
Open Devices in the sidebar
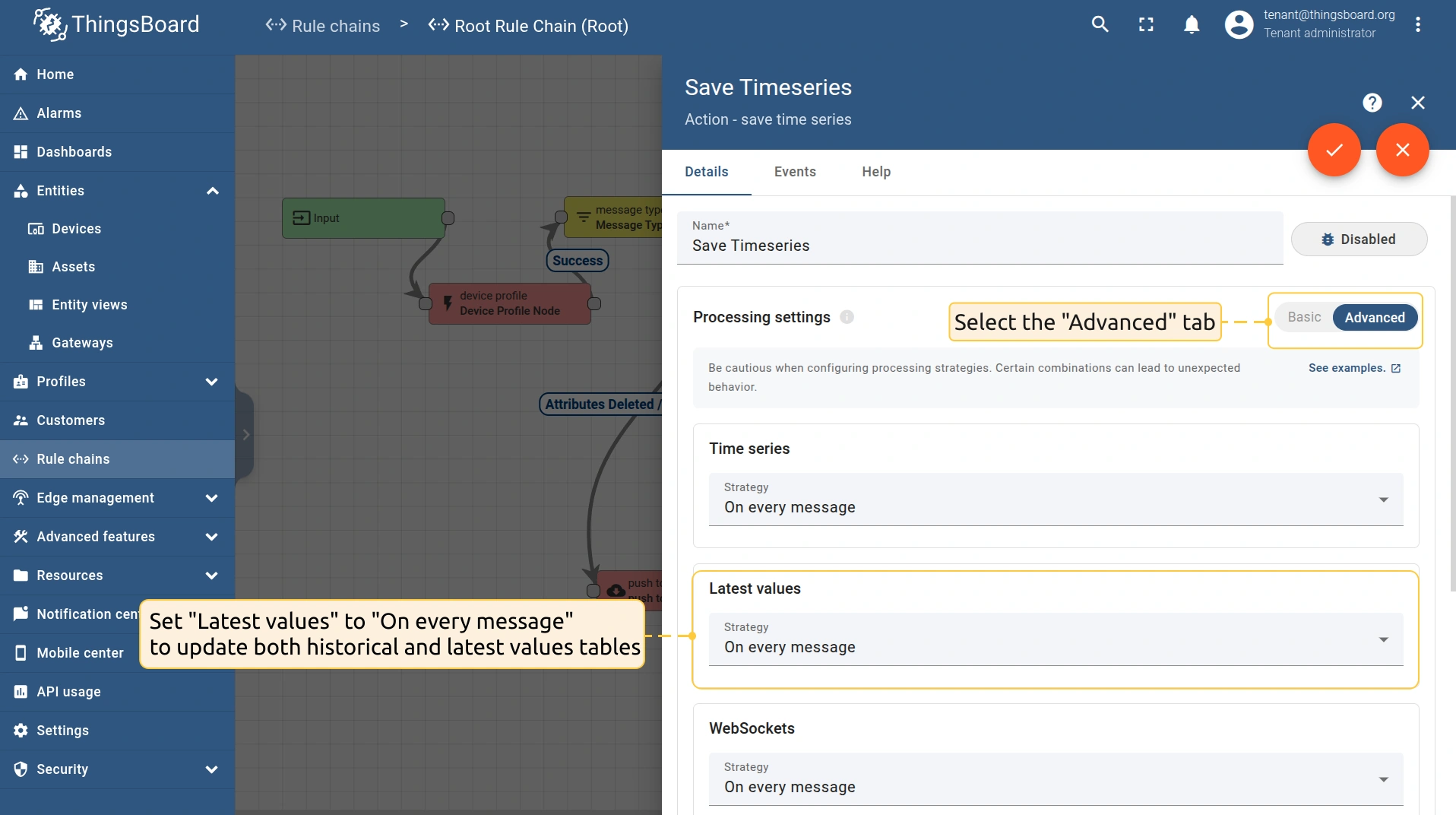coord(76,229)
